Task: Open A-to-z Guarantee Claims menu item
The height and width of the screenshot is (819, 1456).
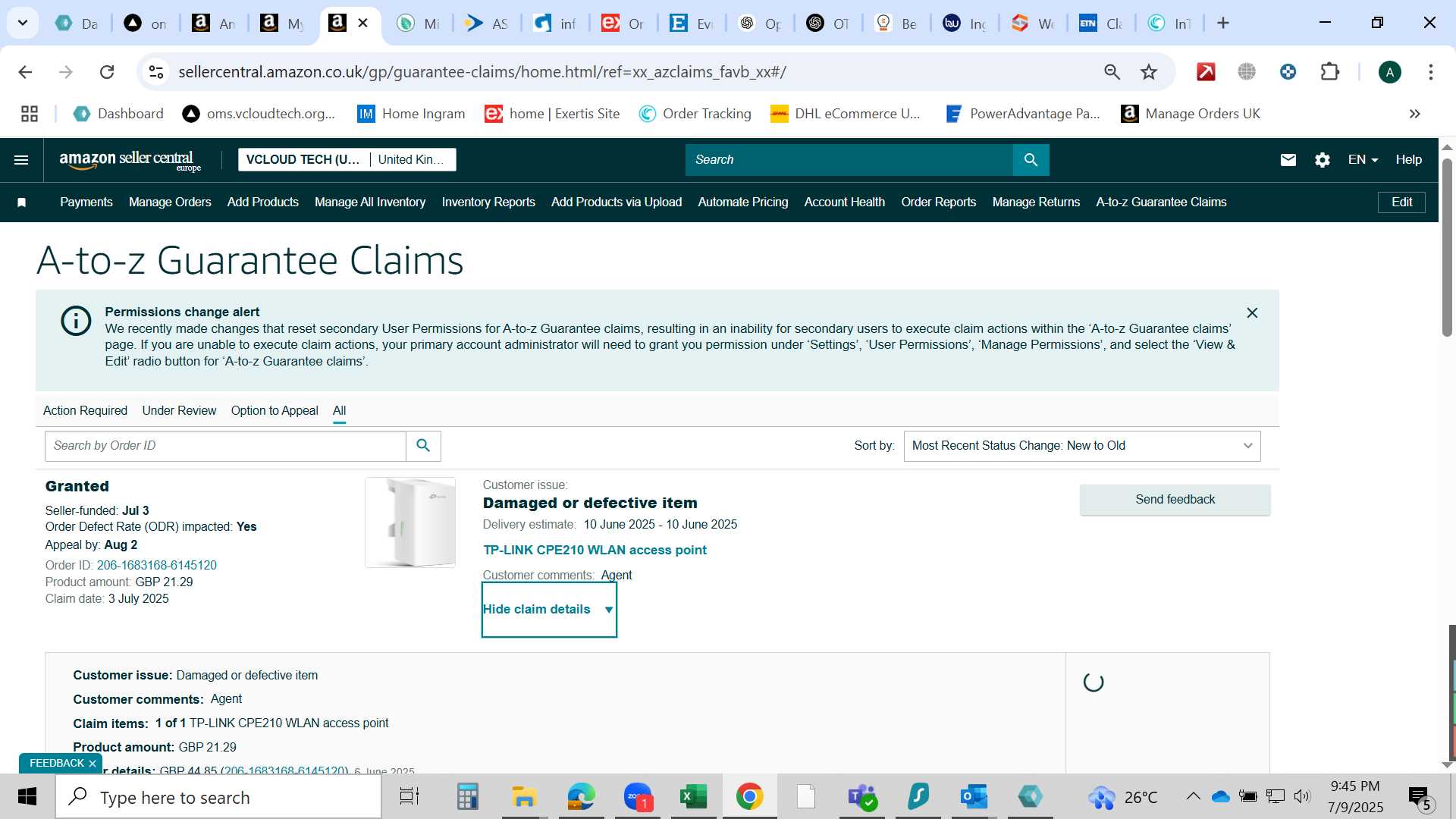Action: click(1161, 202)
